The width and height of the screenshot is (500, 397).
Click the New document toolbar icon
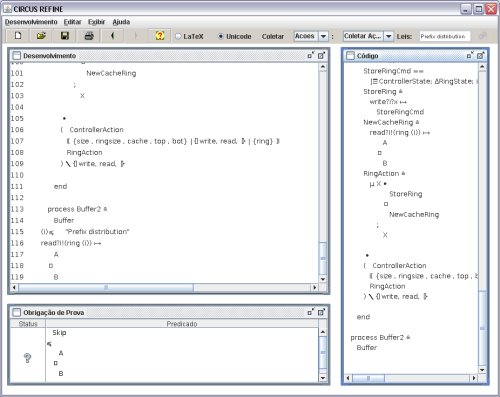(18, 36)
